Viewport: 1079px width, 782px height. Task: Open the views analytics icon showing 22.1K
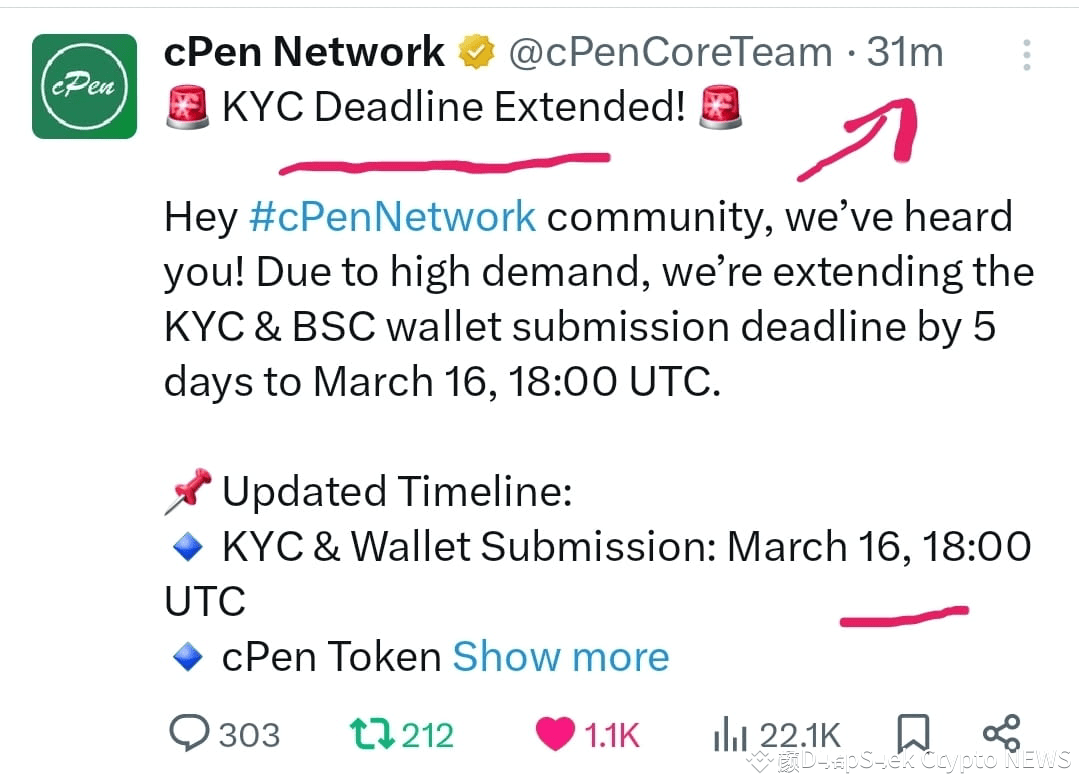coord(729,734)
